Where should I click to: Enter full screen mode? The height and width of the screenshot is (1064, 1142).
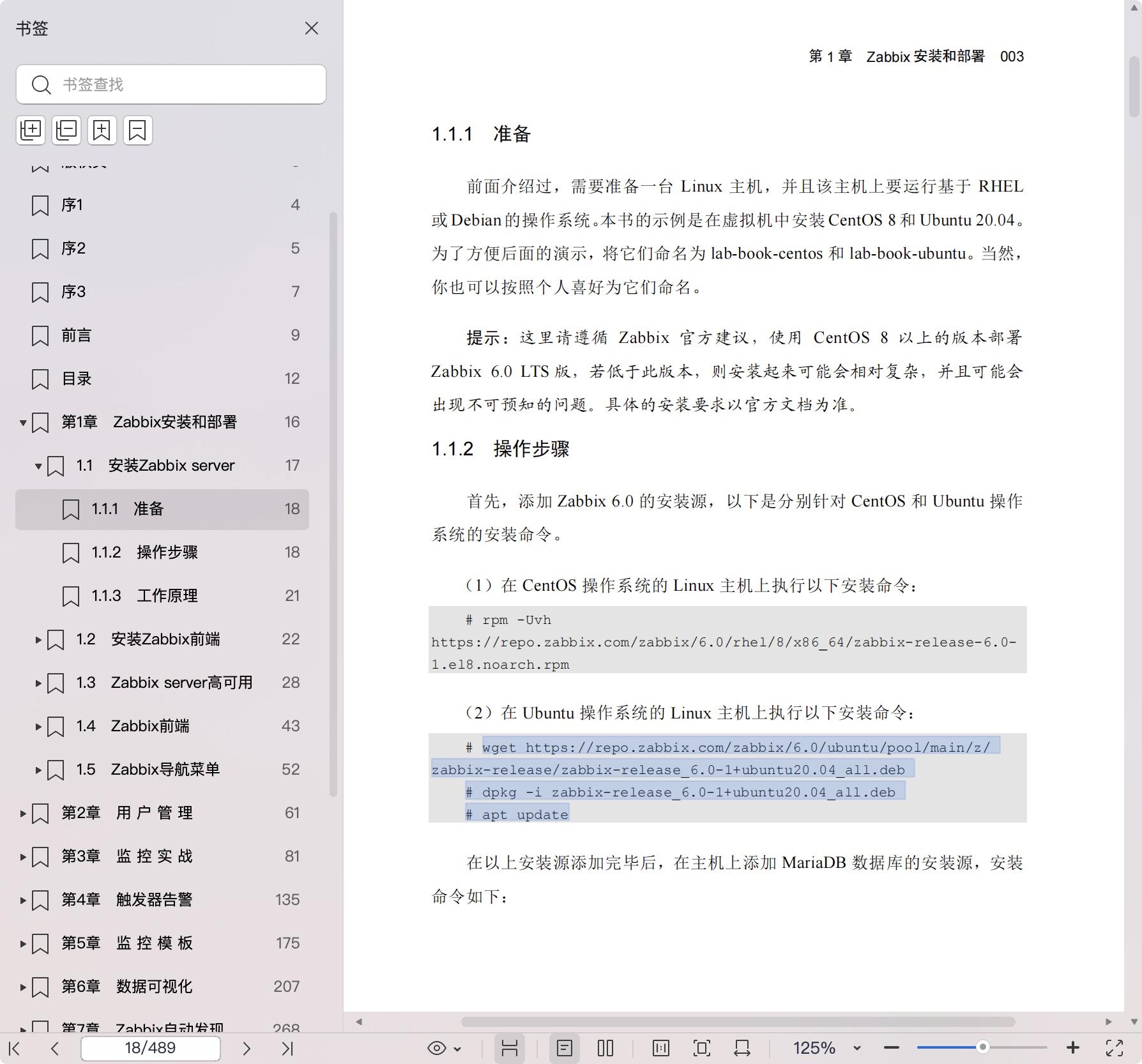(x=1115, y=1048)
